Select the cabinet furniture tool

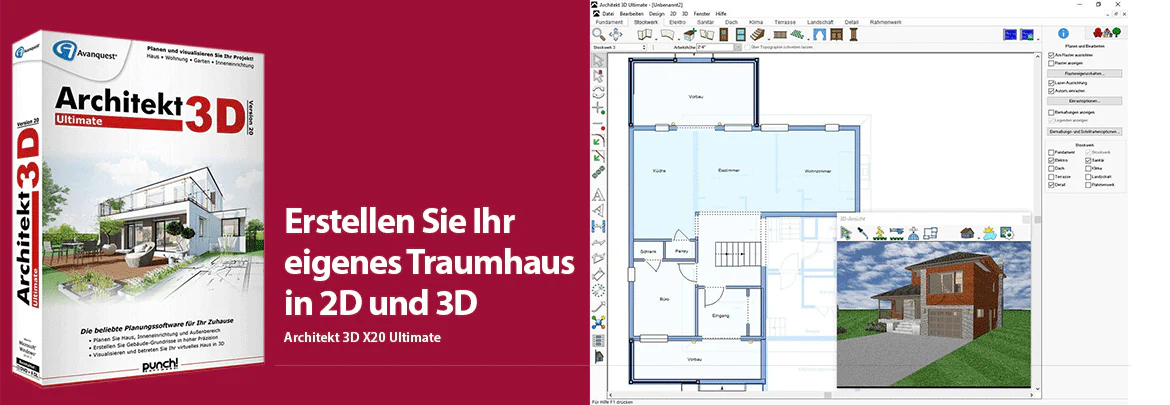click(836, 34)
